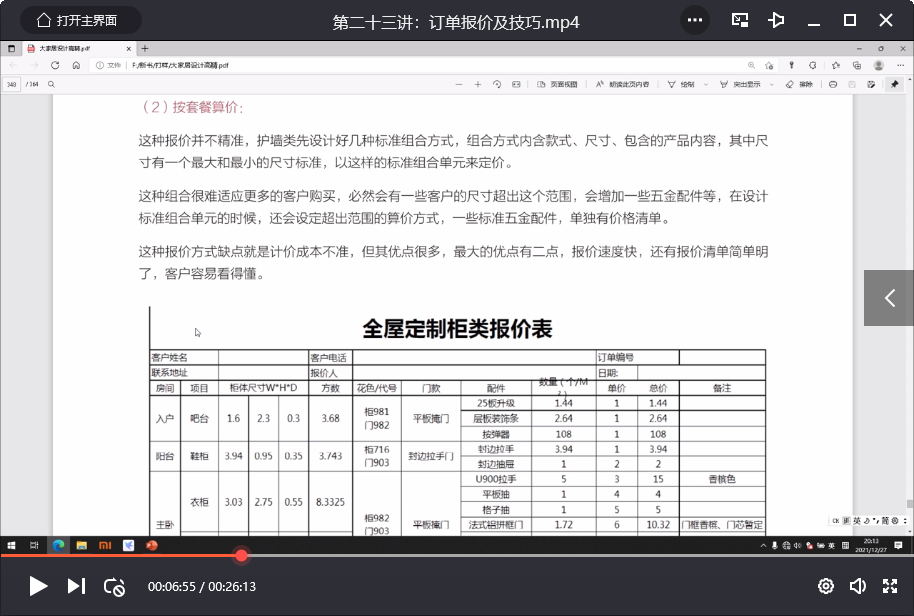Select the 擦除 eraser tool
Viewport: 914px width, 616px height.
[x=800, y=85]
